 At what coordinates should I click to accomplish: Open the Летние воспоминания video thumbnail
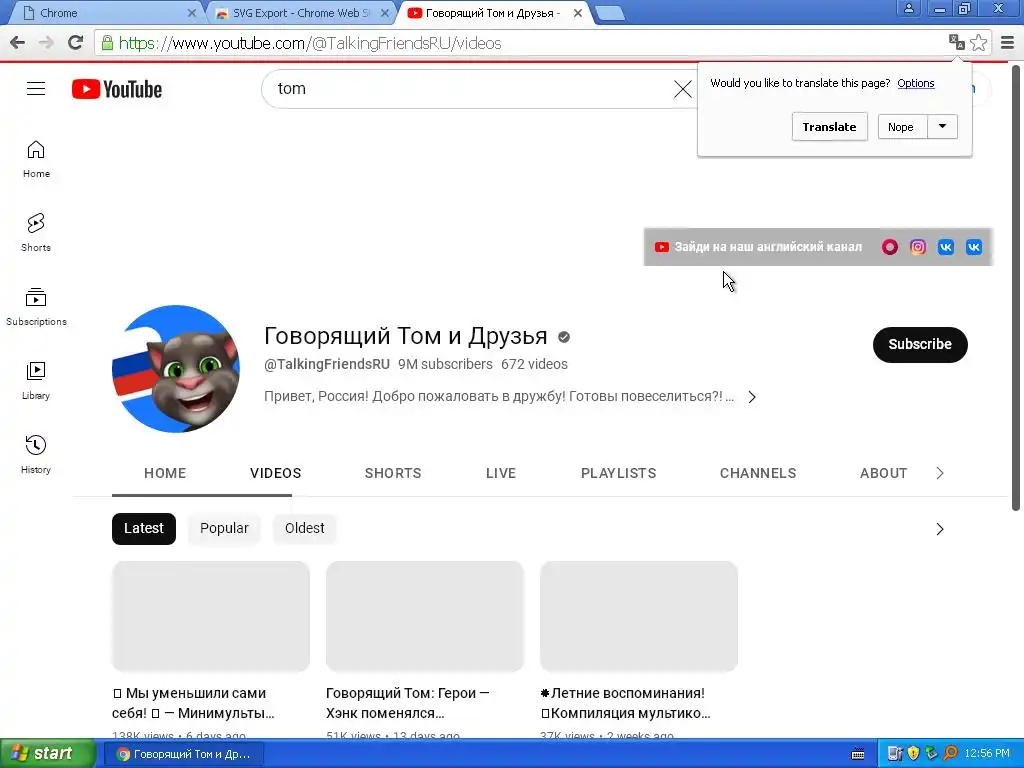(639, 616)
